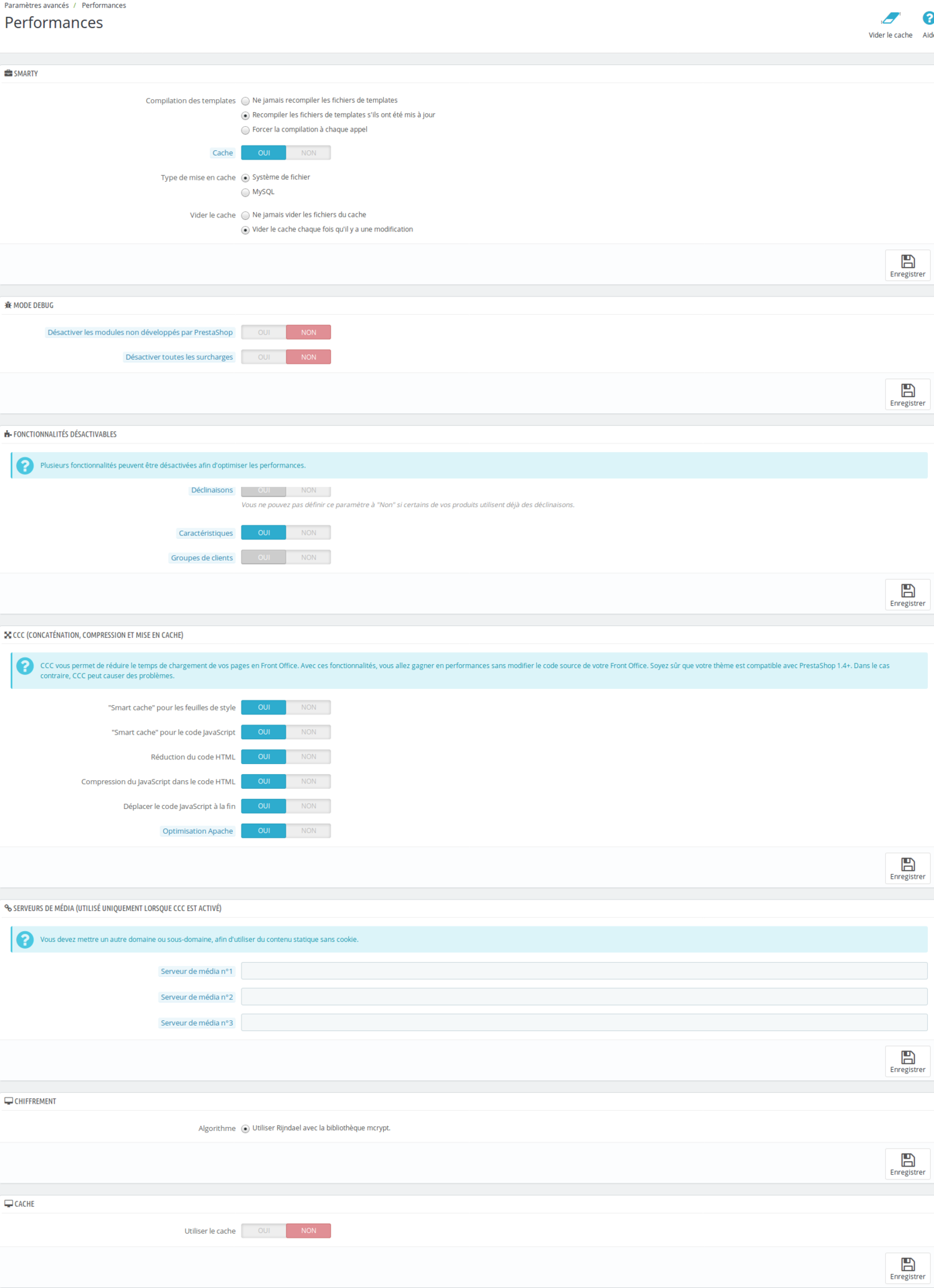Screen dimensions: 934x1288
Task: Click the CHIFFREMENT section header
Action: pos(30,1102)
